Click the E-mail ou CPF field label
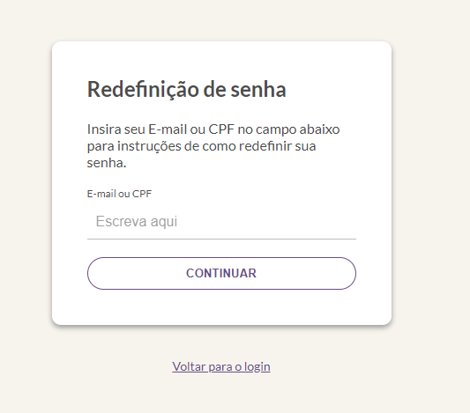 (119, 194)
